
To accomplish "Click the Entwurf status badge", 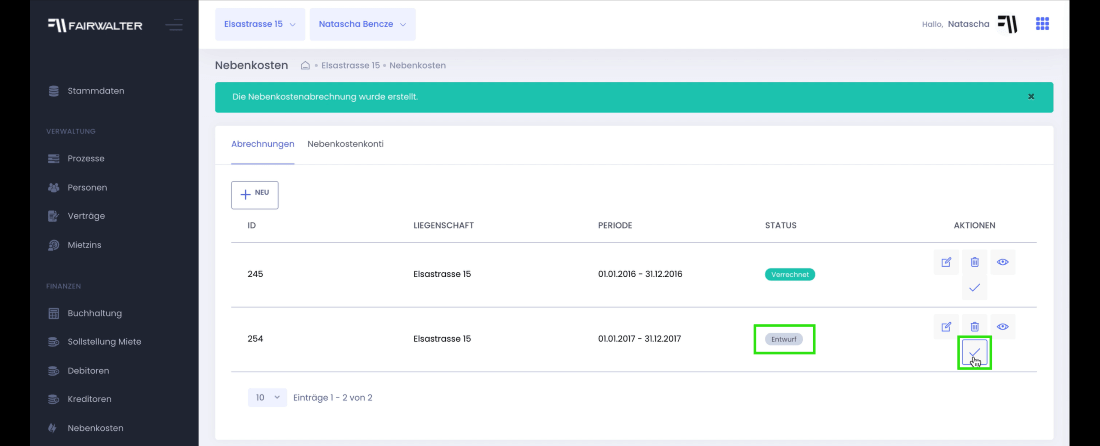I will click(784, 339).
